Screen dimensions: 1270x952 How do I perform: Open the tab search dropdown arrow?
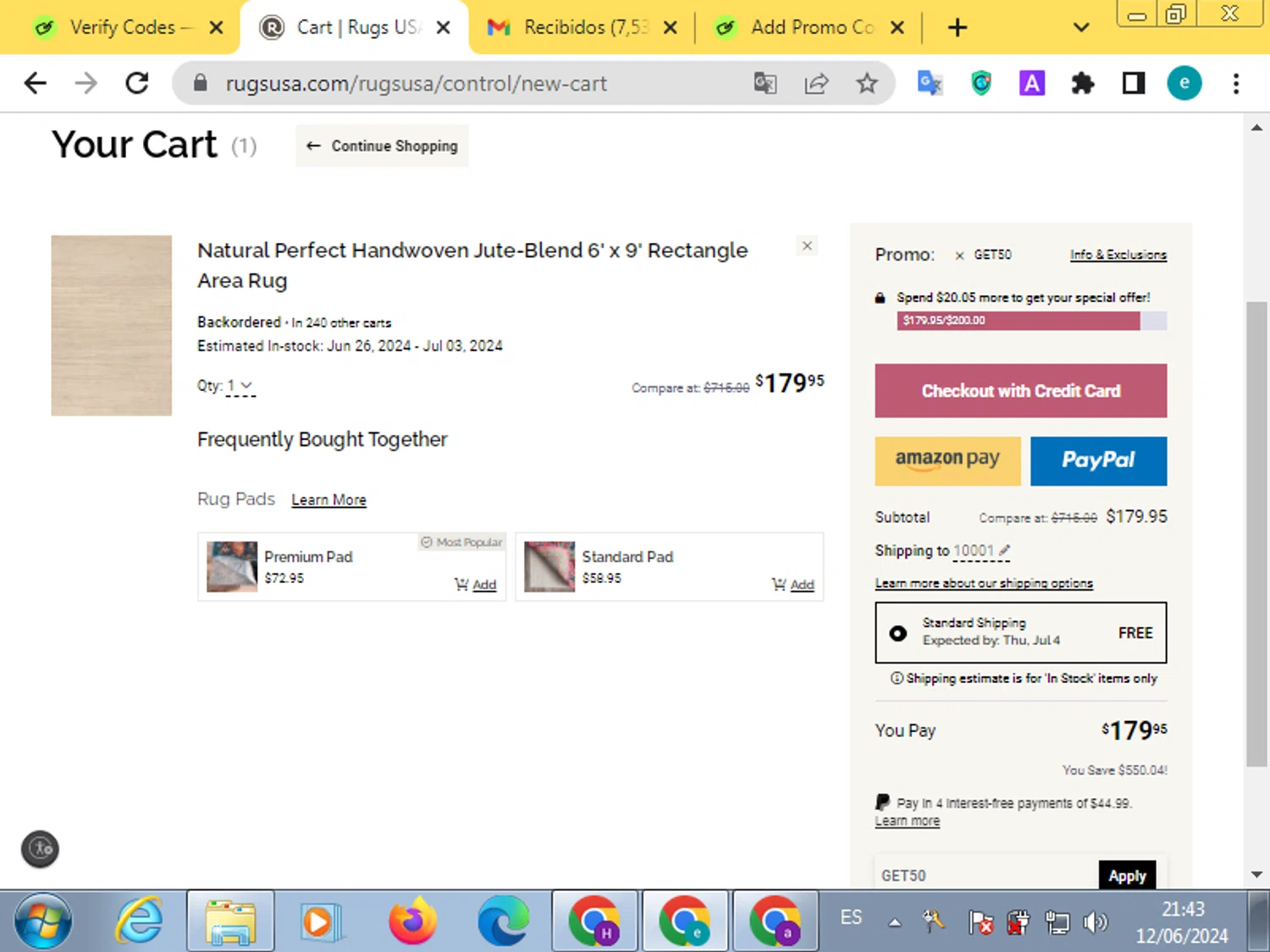[1080, 28]
